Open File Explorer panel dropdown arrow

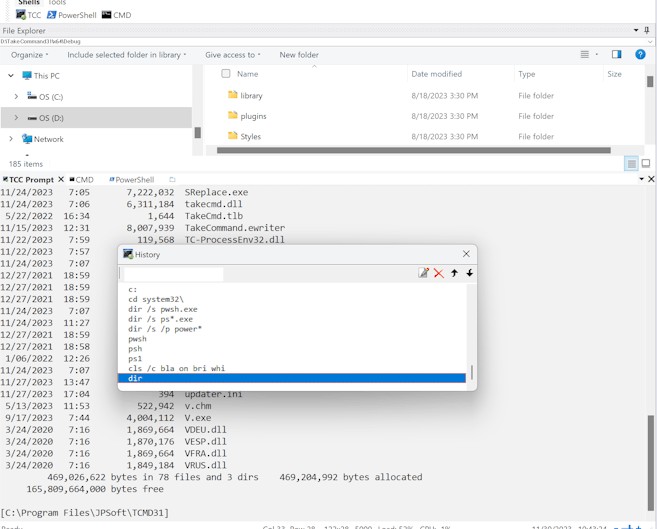coord(636,30)
